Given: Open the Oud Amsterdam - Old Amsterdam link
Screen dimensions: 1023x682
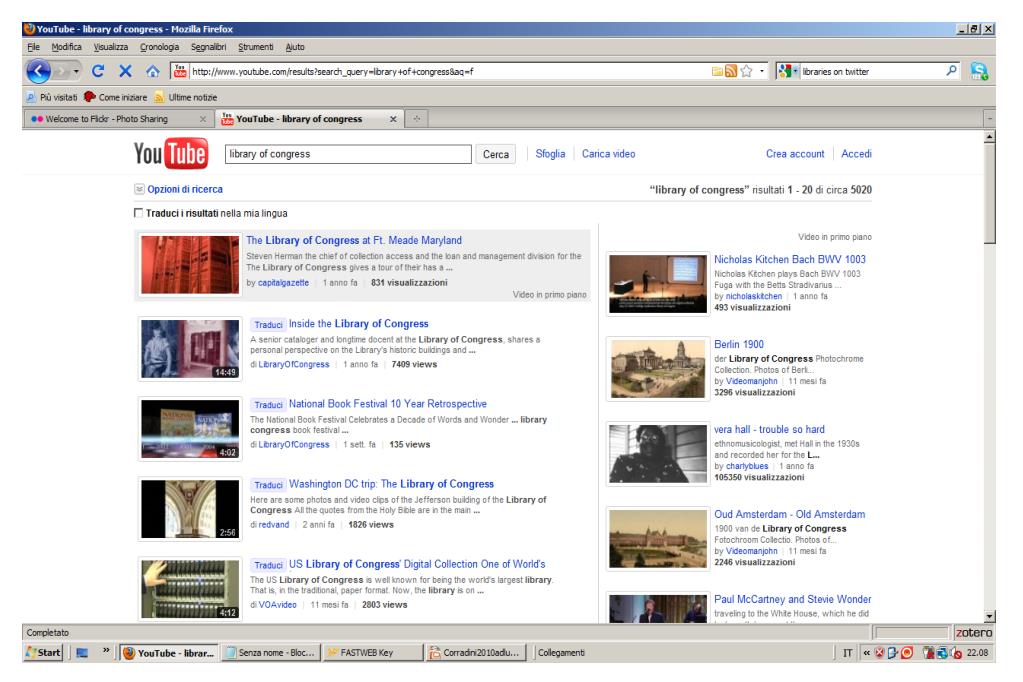Looking at the screenshot, I should [x=789, y=514].
